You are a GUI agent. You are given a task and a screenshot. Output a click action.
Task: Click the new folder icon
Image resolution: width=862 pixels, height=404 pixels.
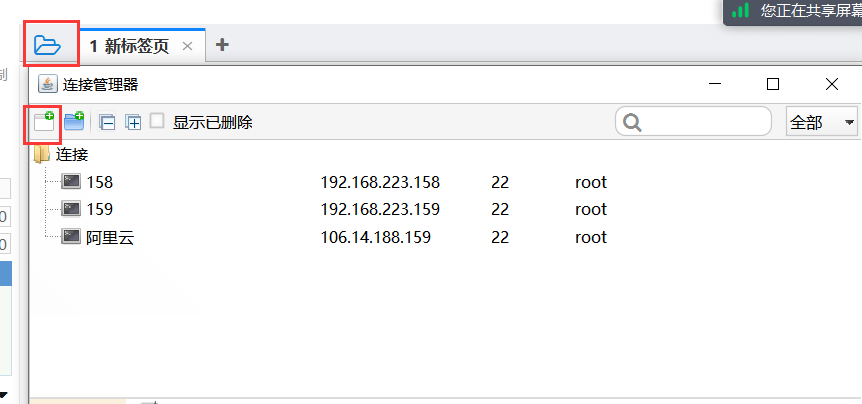(x=74, y=122)
